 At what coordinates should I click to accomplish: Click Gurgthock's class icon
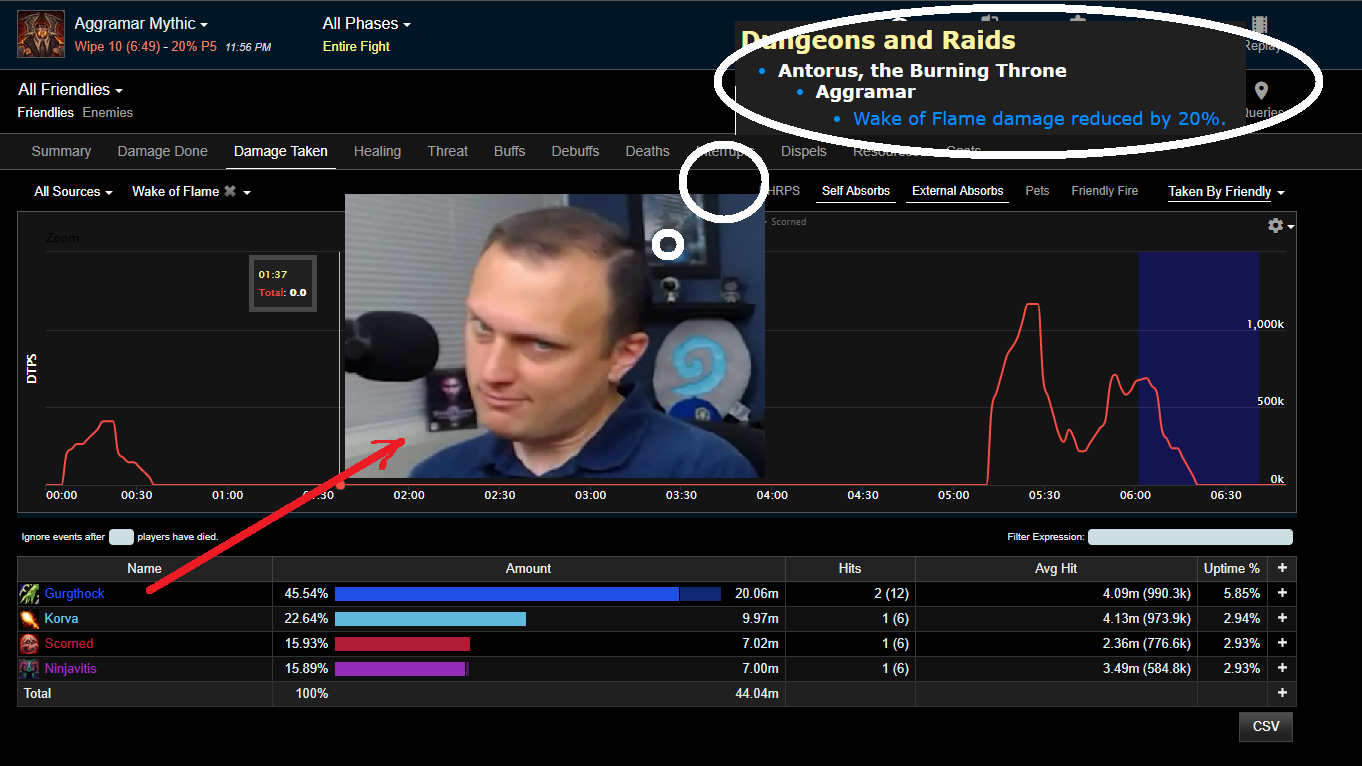pos(29,594)
